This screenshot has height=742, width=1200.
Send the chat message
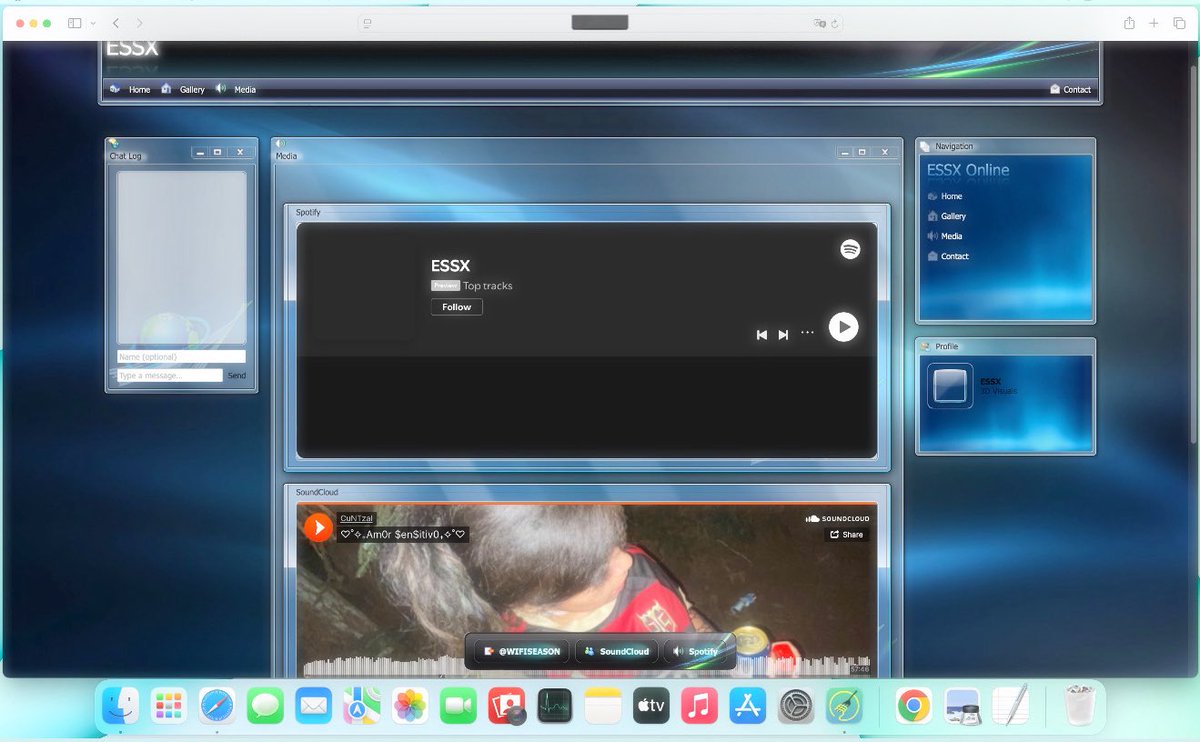tap(236, 376)
